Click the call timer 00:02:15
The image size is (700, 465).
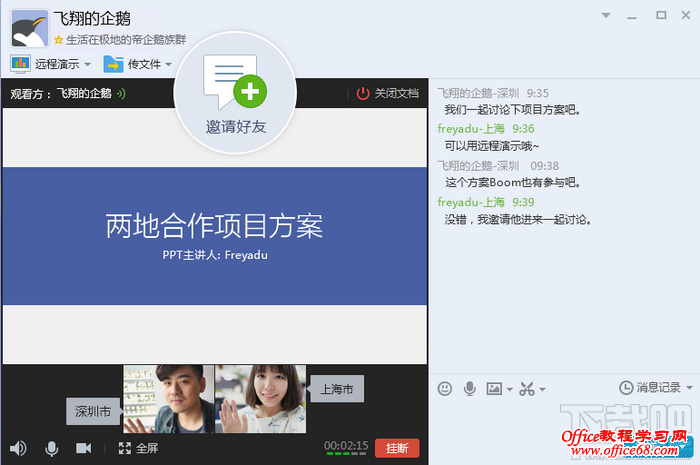tap(346, 445)
